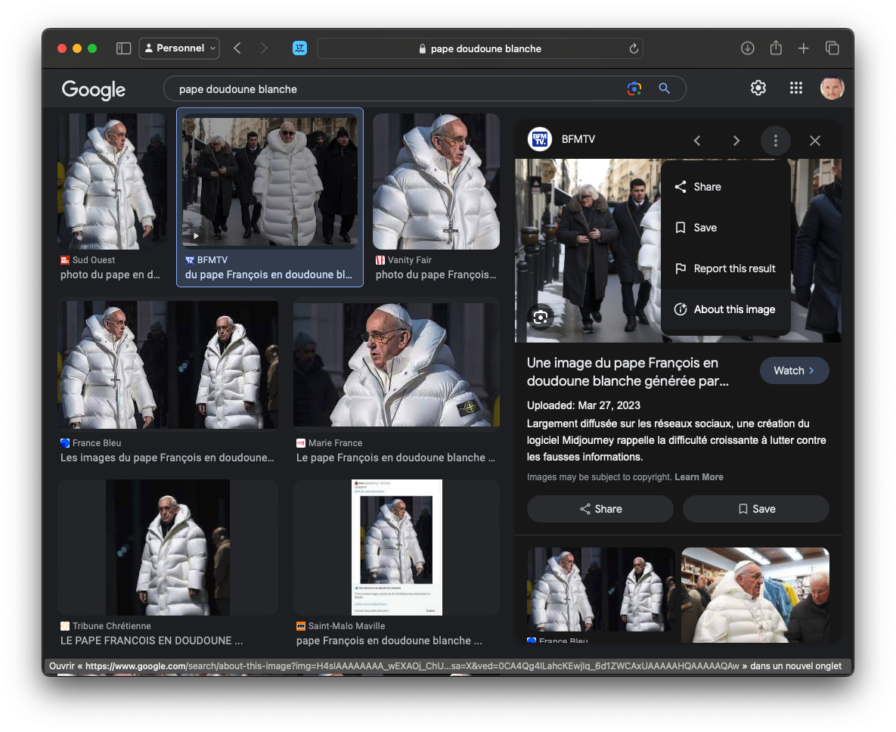Open Safari downloads icon

(x=747, y=49)
